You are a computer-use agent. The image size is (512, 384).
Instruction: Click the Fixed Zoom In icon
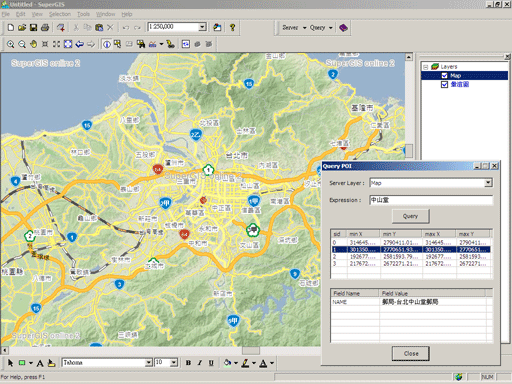[x=45, y=44]
